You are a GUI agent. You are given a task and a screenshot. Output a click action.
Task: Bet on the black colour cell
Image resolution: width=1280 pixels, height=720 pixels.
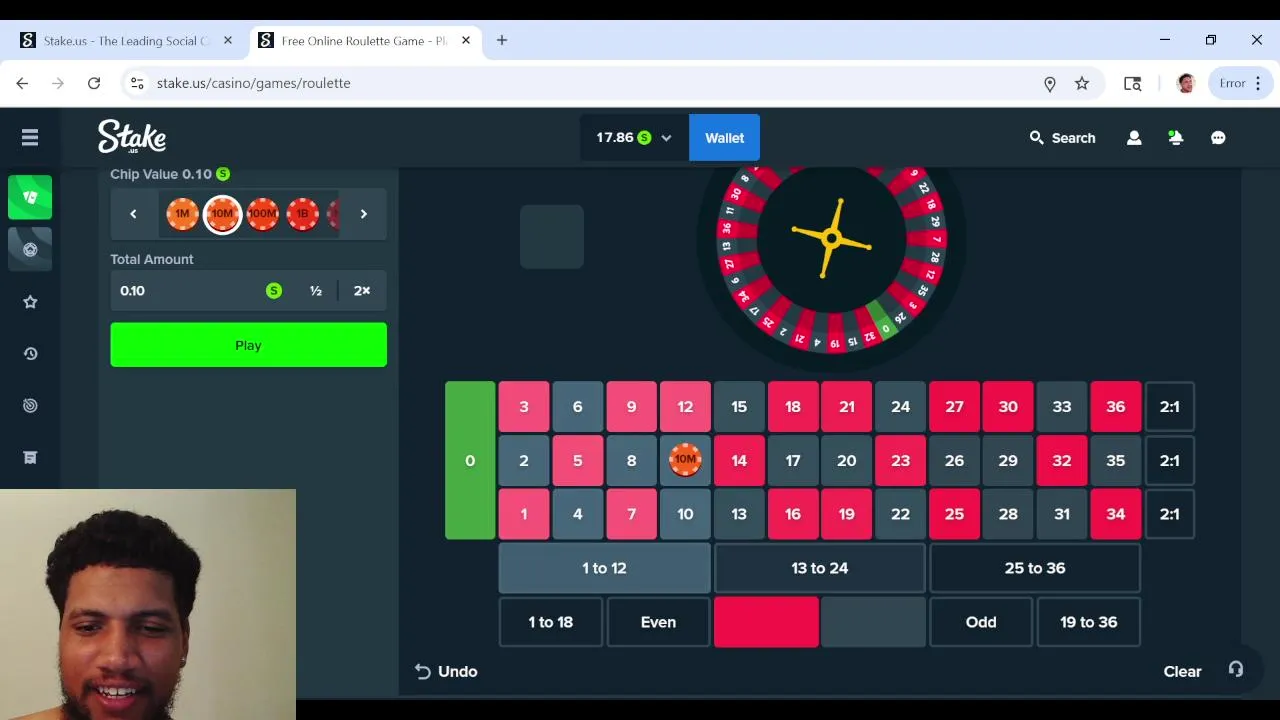pyautogui.click(x=873, y=622)
